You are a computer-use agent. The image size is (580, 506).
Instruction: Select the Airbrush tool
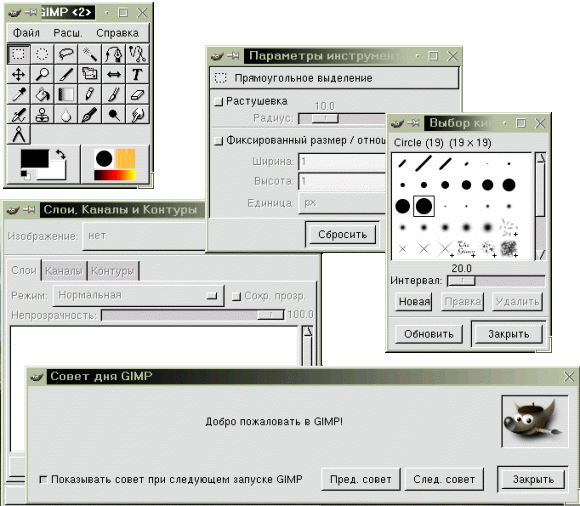(x=18, y=114)
